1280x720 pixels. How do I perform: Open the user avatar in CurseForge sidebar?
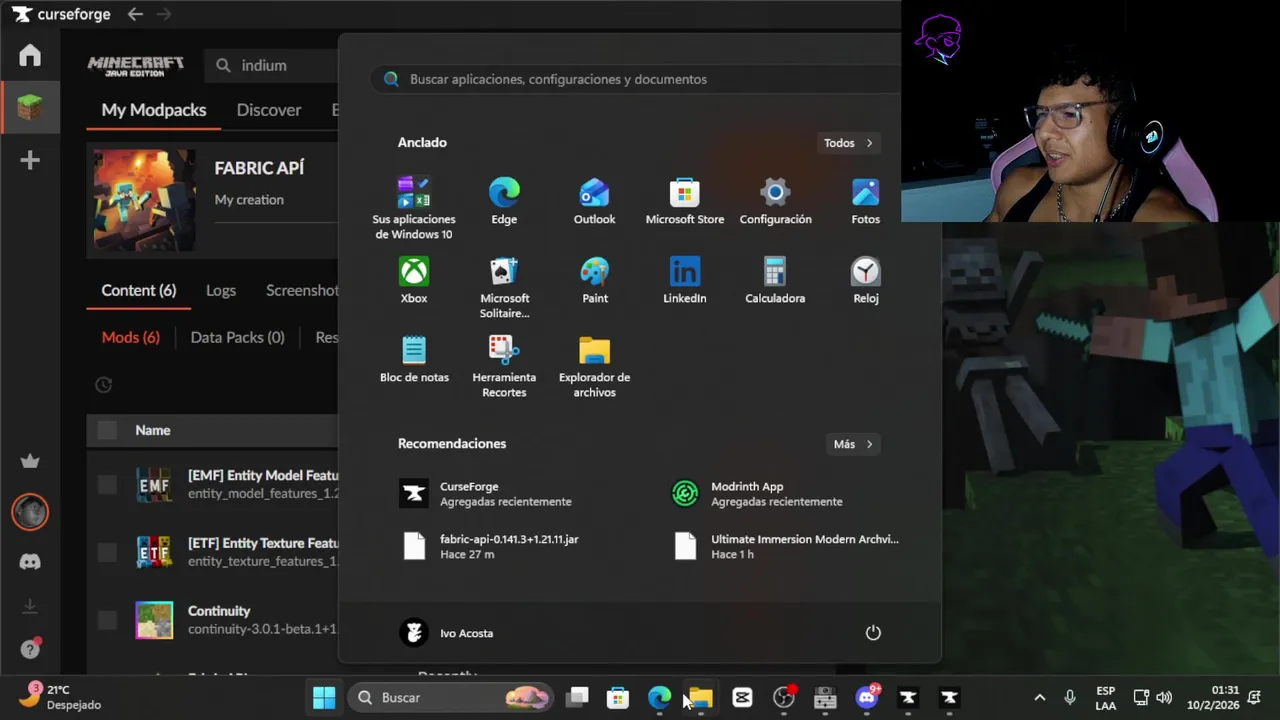coord(30,512)
